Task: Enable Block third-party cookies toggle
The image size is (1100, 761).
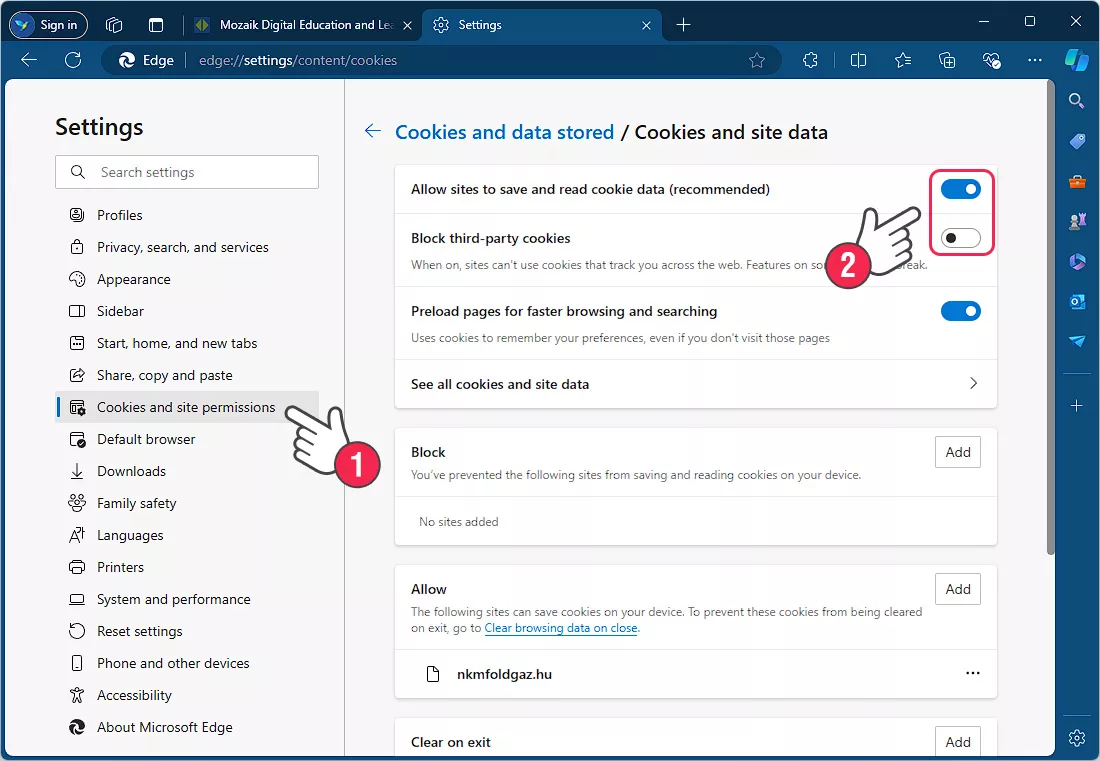Action: [x=960, y=239]
